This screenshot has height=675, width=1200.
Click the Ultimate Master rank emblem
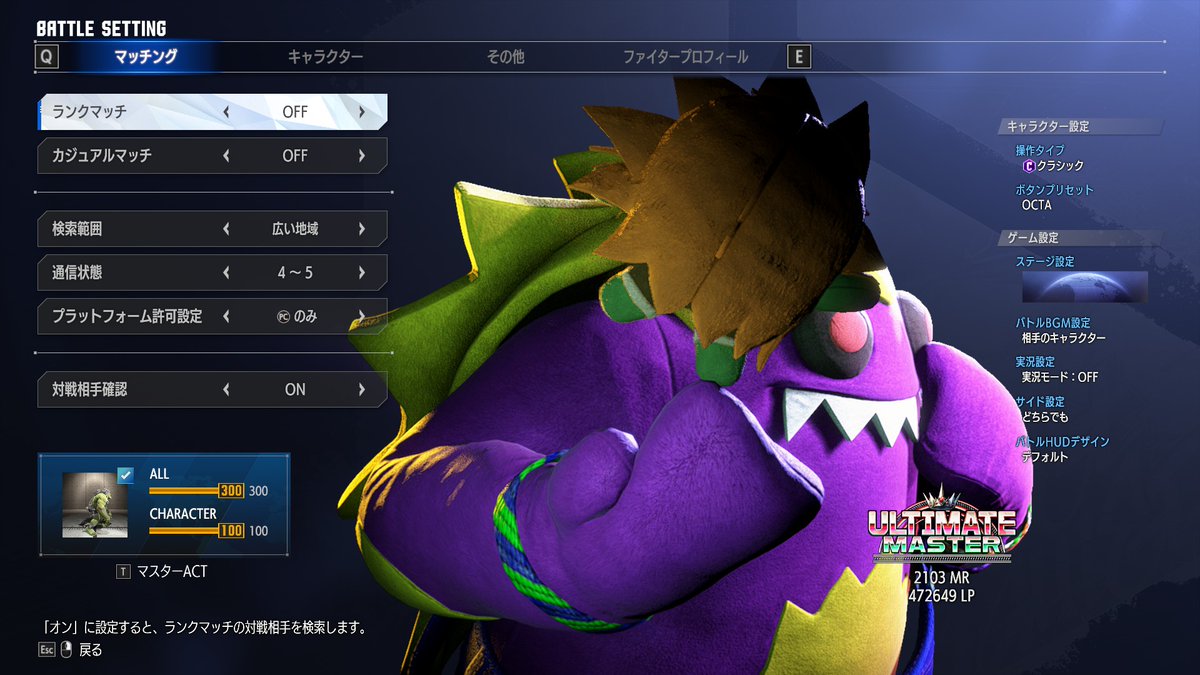pyautogui.click(x=941, y=525)
